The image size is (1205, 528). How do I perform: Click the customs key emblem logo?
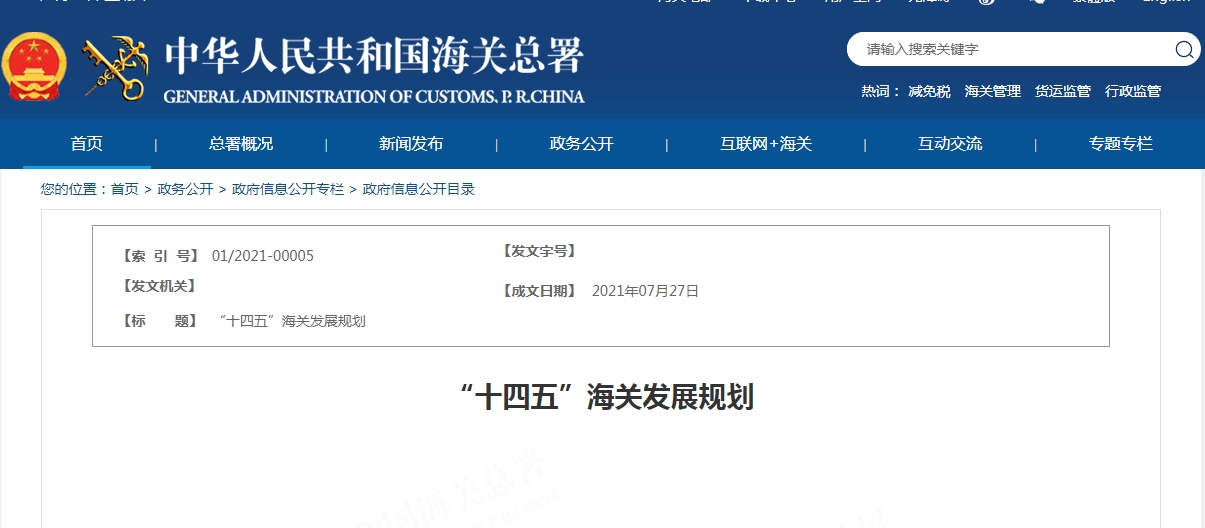[x=115, y=68]
